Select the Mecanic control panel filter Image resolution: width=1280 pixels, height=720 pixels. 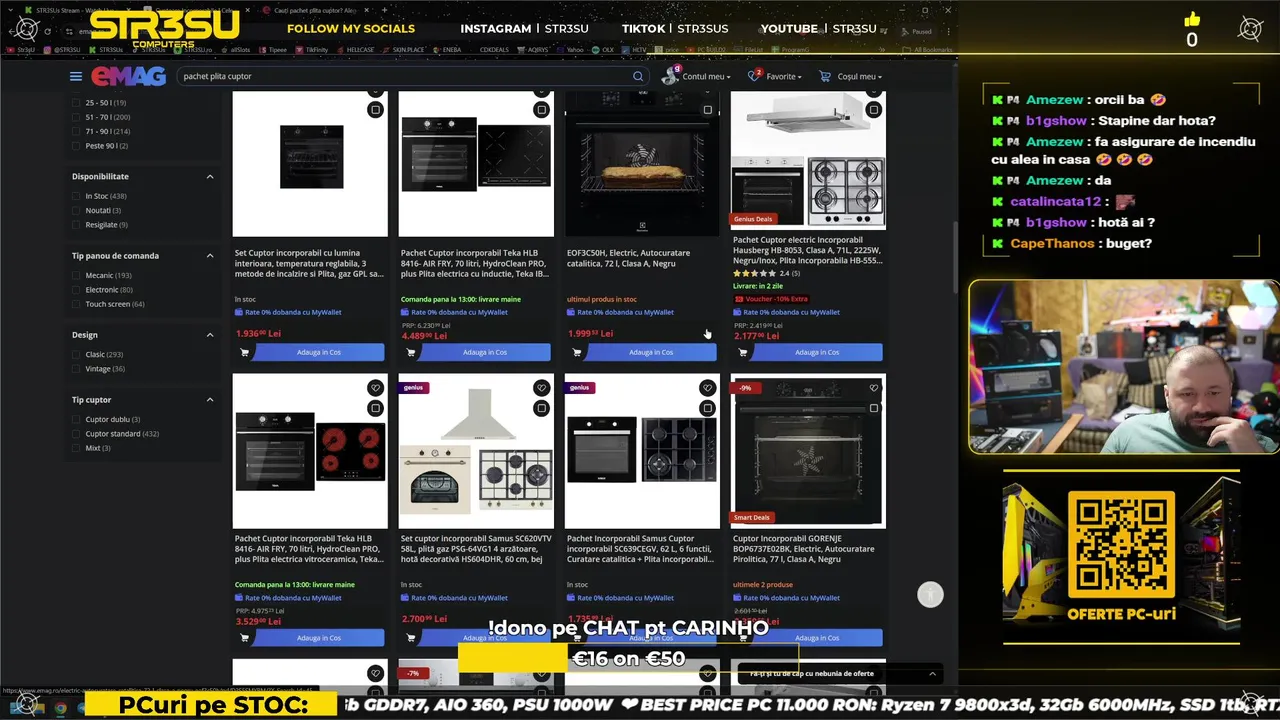pos(77,275)
